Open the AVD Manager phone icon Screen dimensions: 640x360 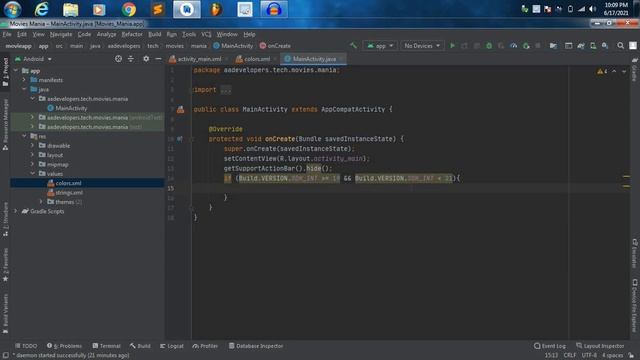click(593, 46)
